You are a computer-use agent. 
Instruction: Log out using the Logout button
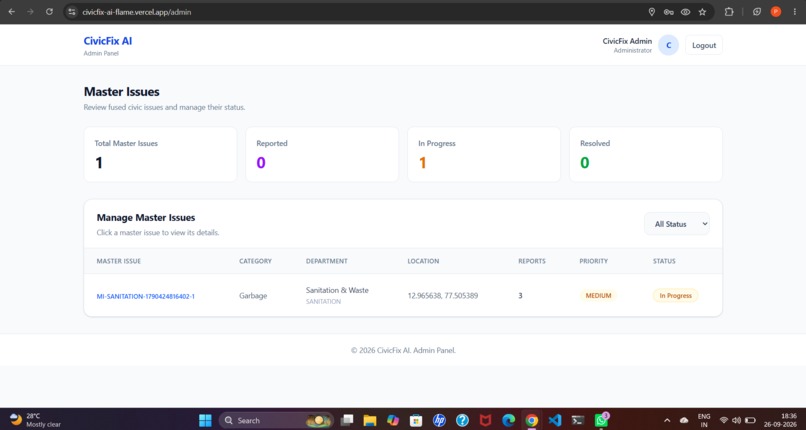[704, 45]
